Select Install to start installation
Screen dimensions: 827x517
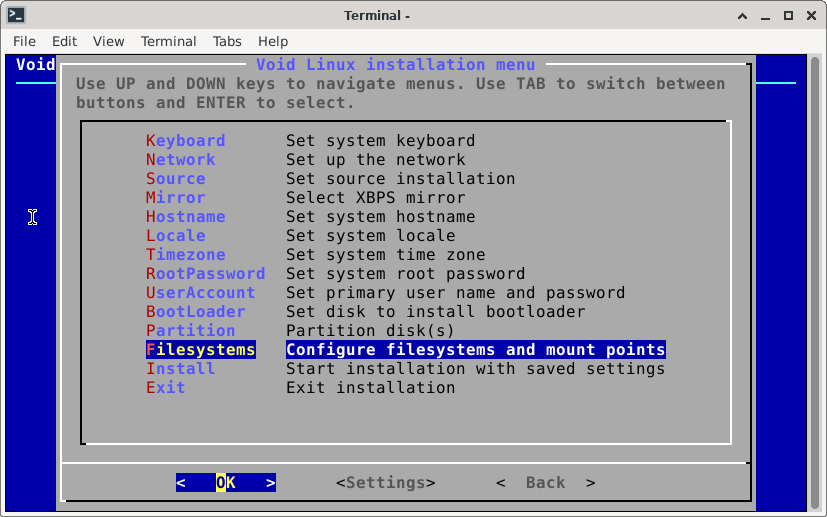pos(180,369)
